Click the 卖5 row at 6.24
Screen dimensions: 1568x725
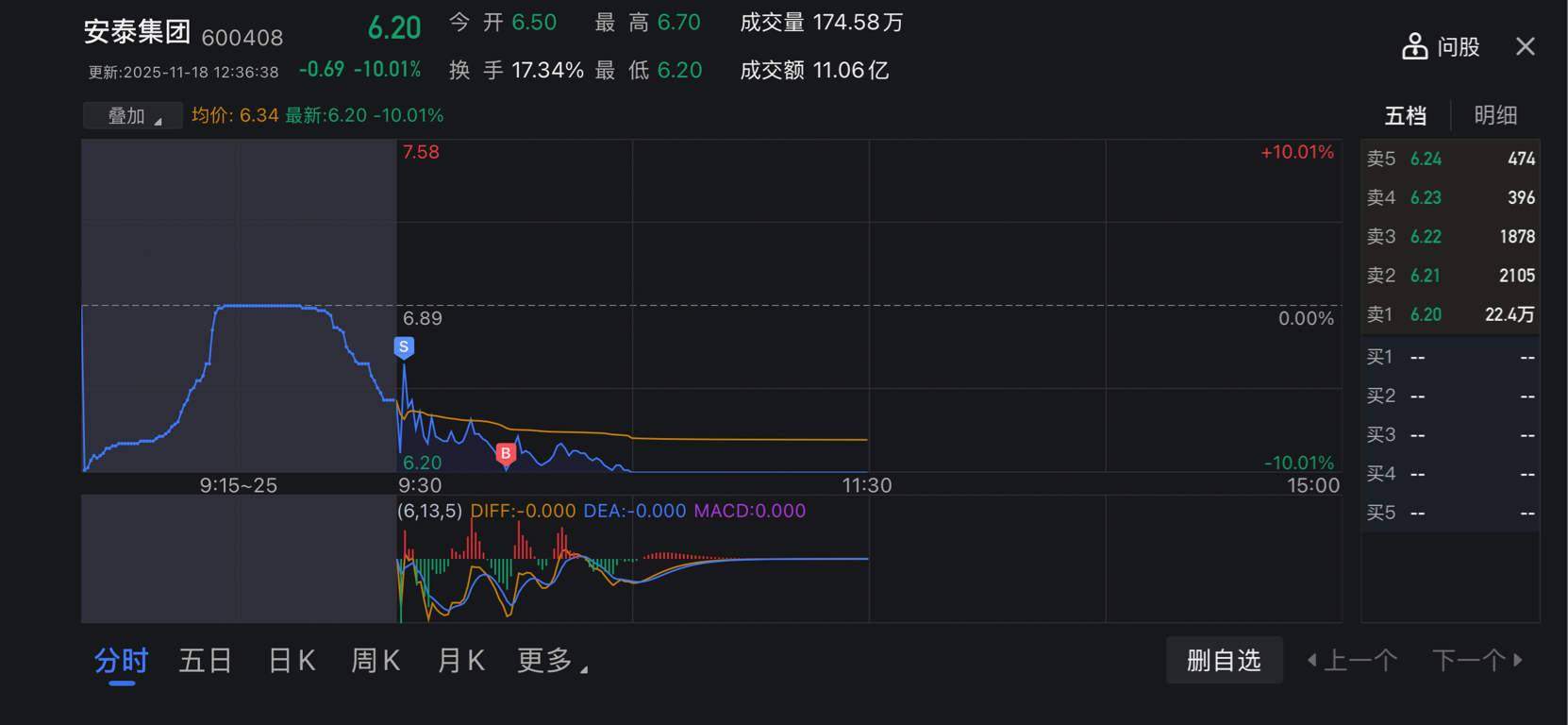click(x=1450, y=159)
